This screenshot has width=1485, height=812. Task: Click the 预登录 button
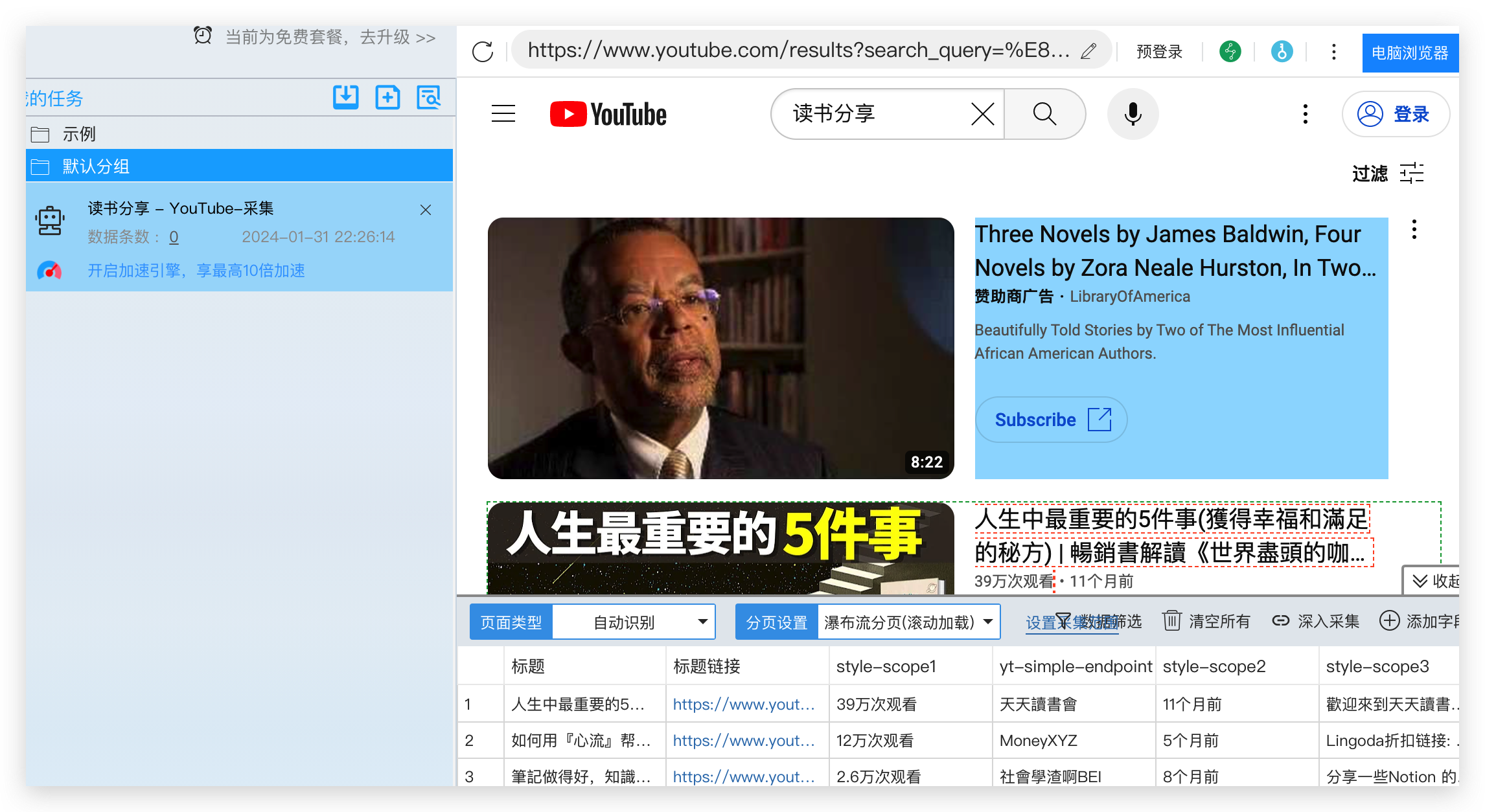coord(1159,52)
